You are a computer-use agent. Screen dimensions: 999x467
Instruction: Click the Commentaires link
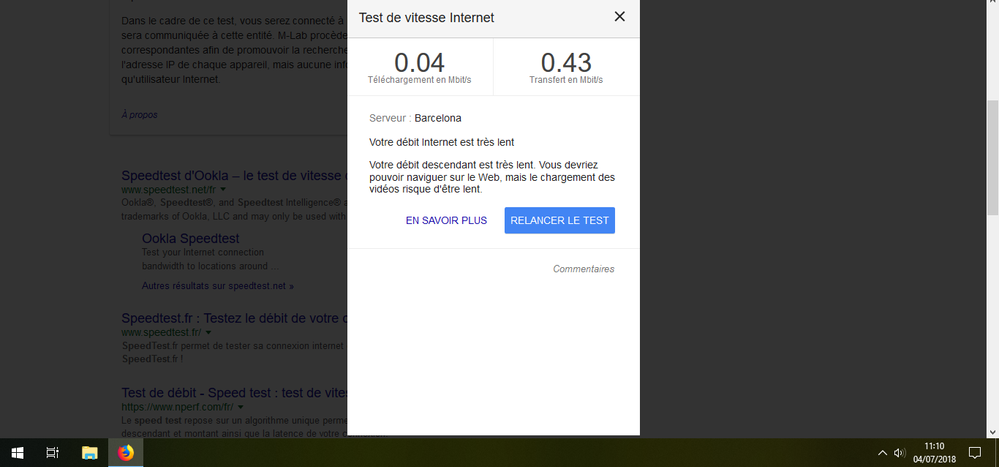tap(584, 269)
